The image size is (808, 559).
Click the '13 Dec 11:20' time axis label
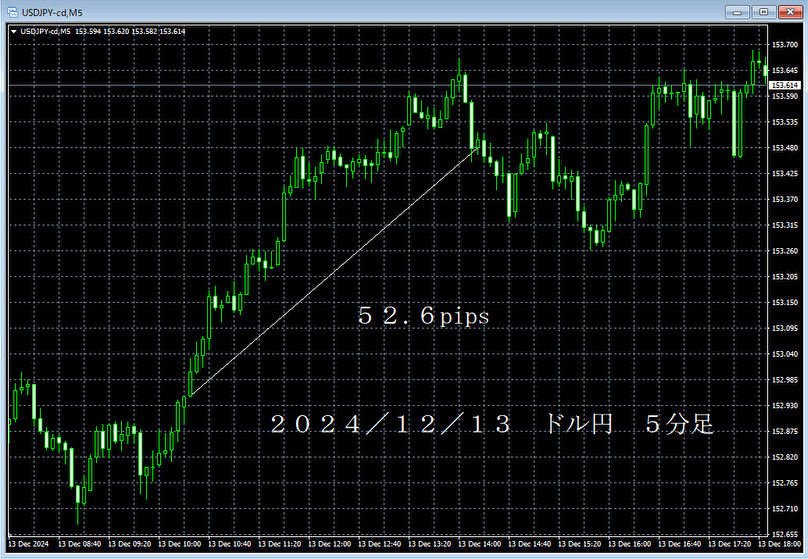click(x=279, y=544)
